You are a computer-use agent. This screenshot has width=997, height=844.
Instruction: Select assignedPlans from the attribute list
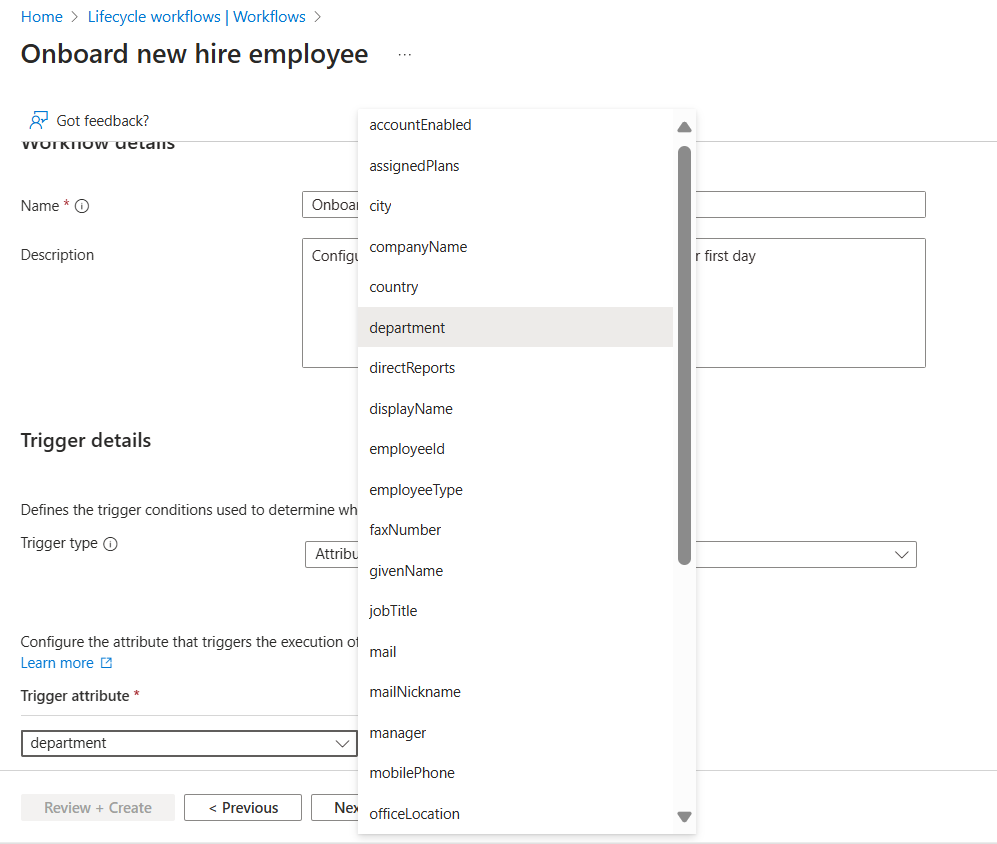[515, 166]
